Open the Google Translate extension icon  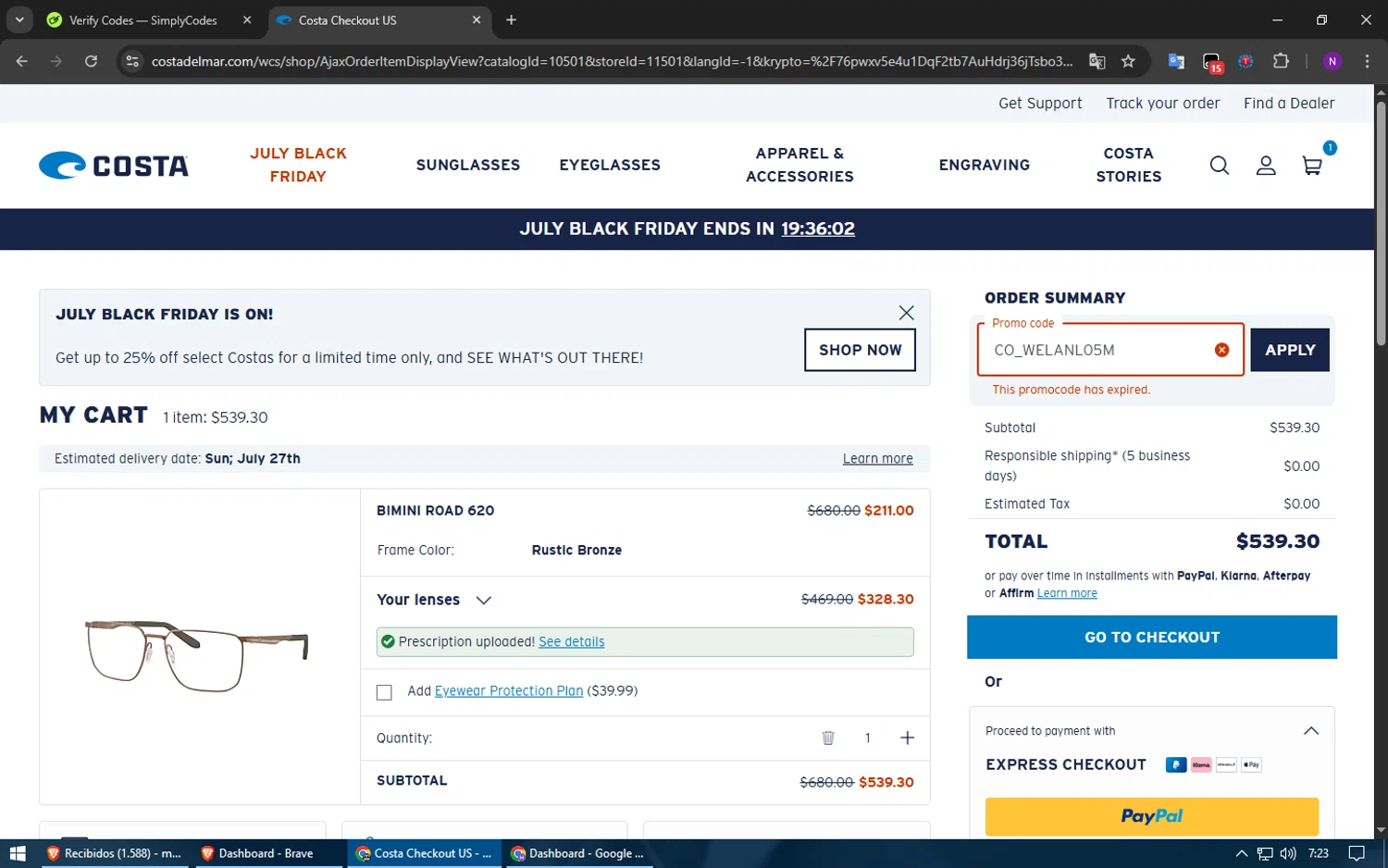[x=1176, y=61]
